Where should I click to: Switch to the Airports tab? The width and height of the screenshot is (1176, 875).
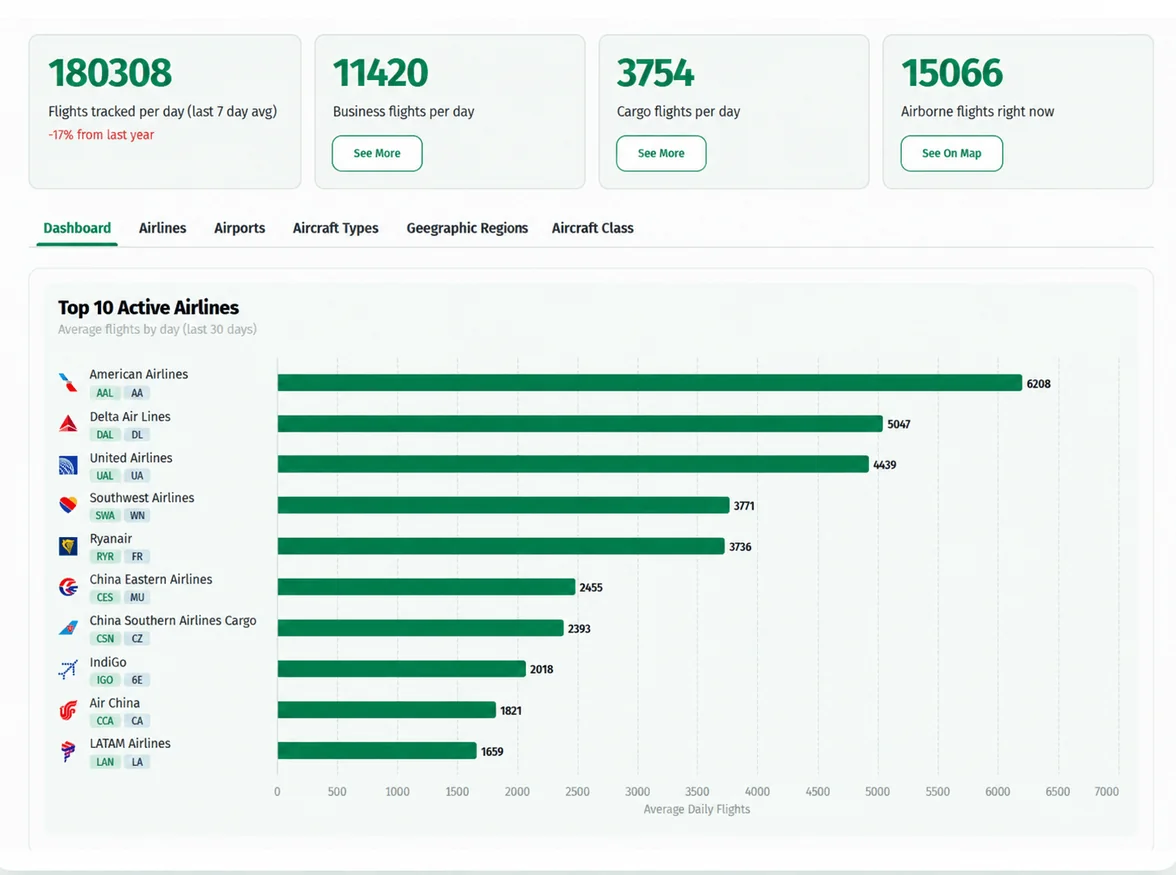tap(239, 228)
